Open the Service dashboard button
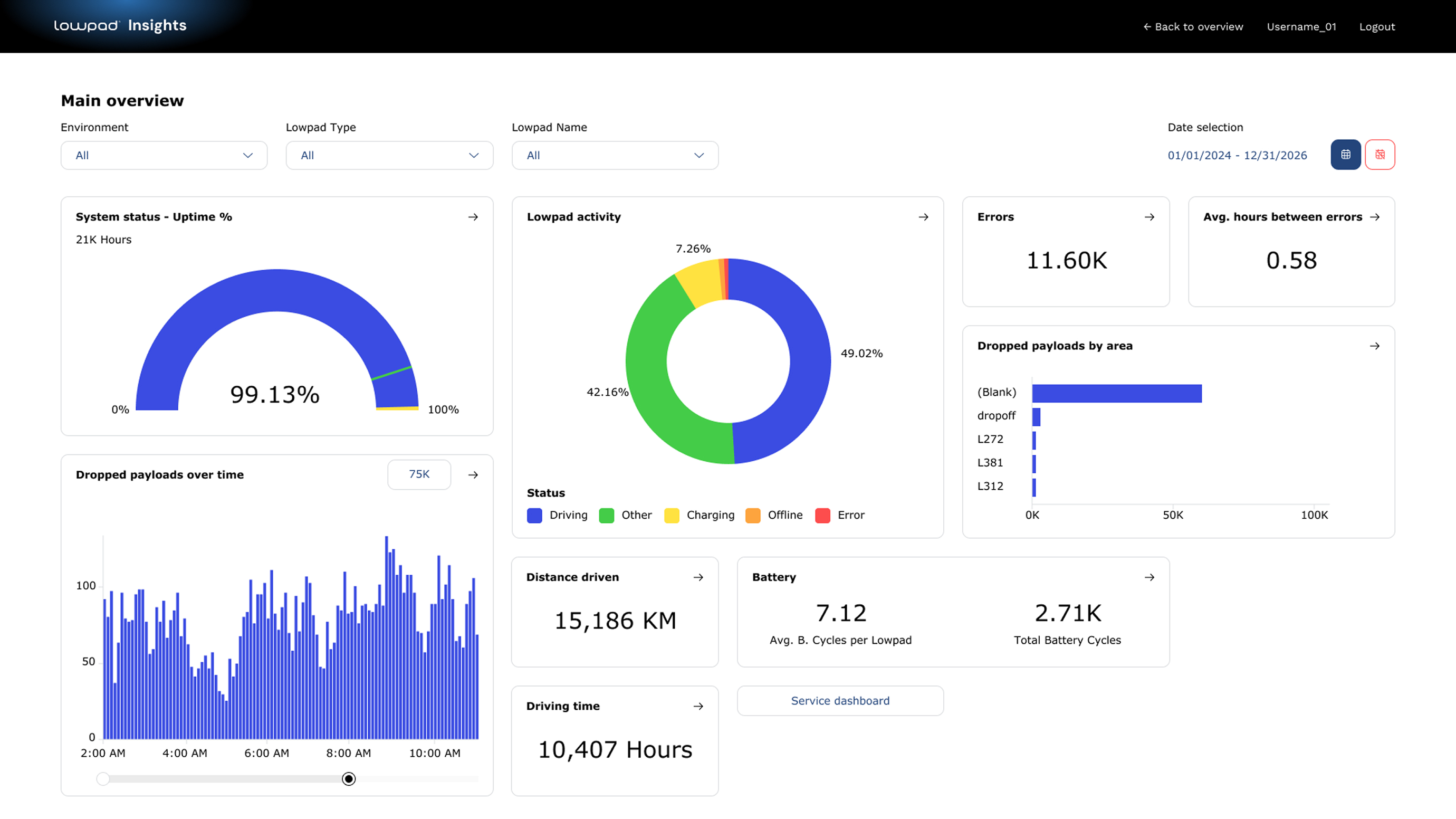The image size is (1456, 819). pyautogui.click(x=840, y=701)
